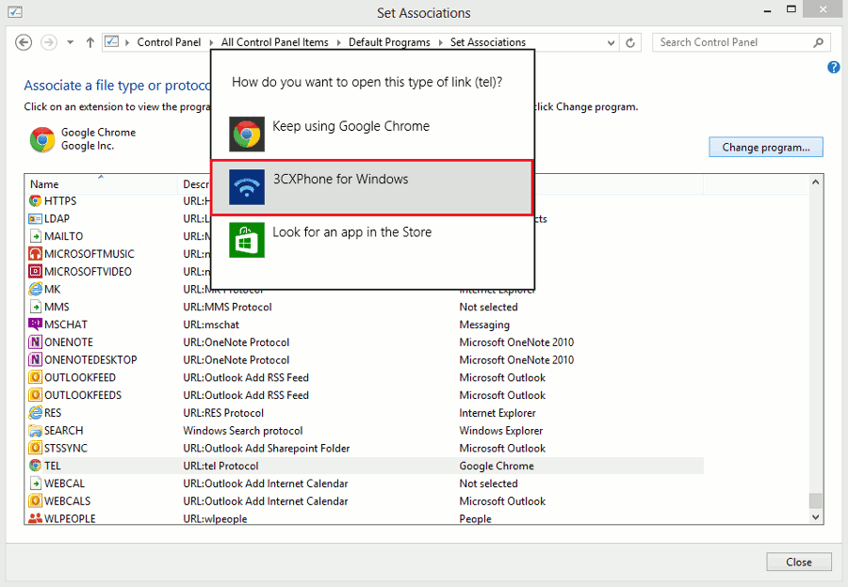This screenshot has height=587, width=848.
Task: Click the Outlook icon beside STSSYNC
Action: 35,448
